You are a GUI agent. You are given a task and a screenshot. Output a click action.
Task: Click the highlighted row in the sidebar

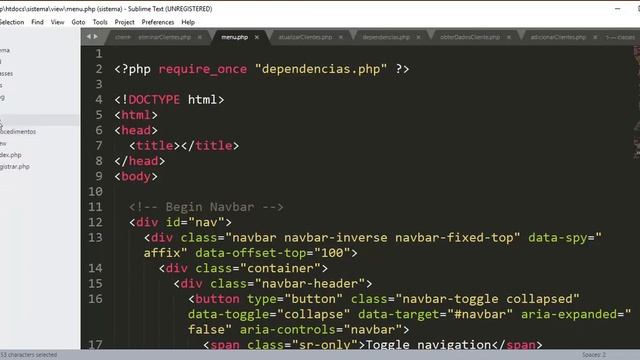(x=40, y=120)
